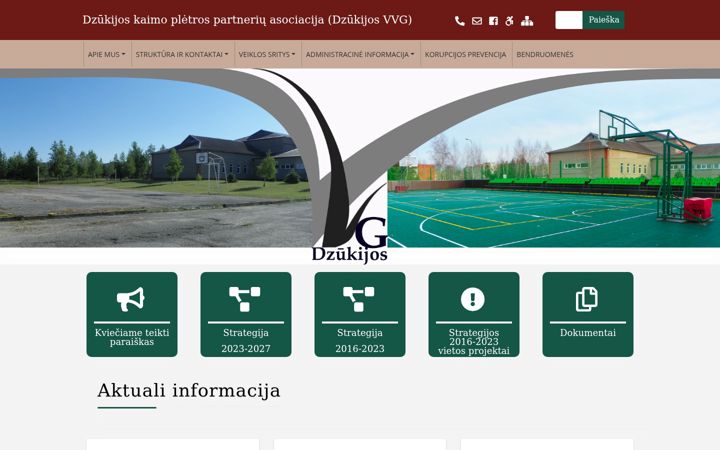This screenshot has height=450, width=720.
Task: Open Strategija 2016-2023 text link
Action: click(x=360, y=341)
